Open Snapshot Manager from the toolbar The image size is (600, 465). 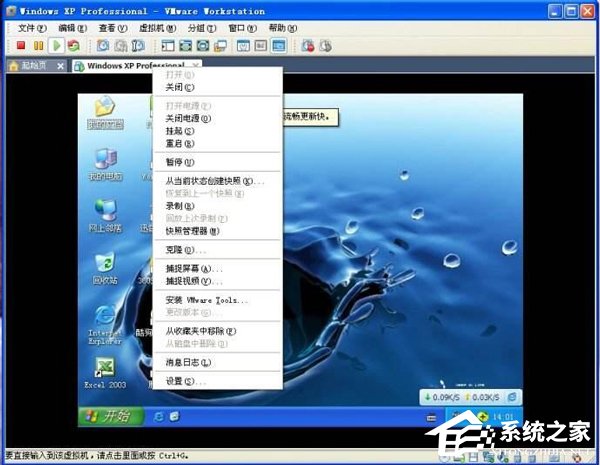click(x=138, y=46)
